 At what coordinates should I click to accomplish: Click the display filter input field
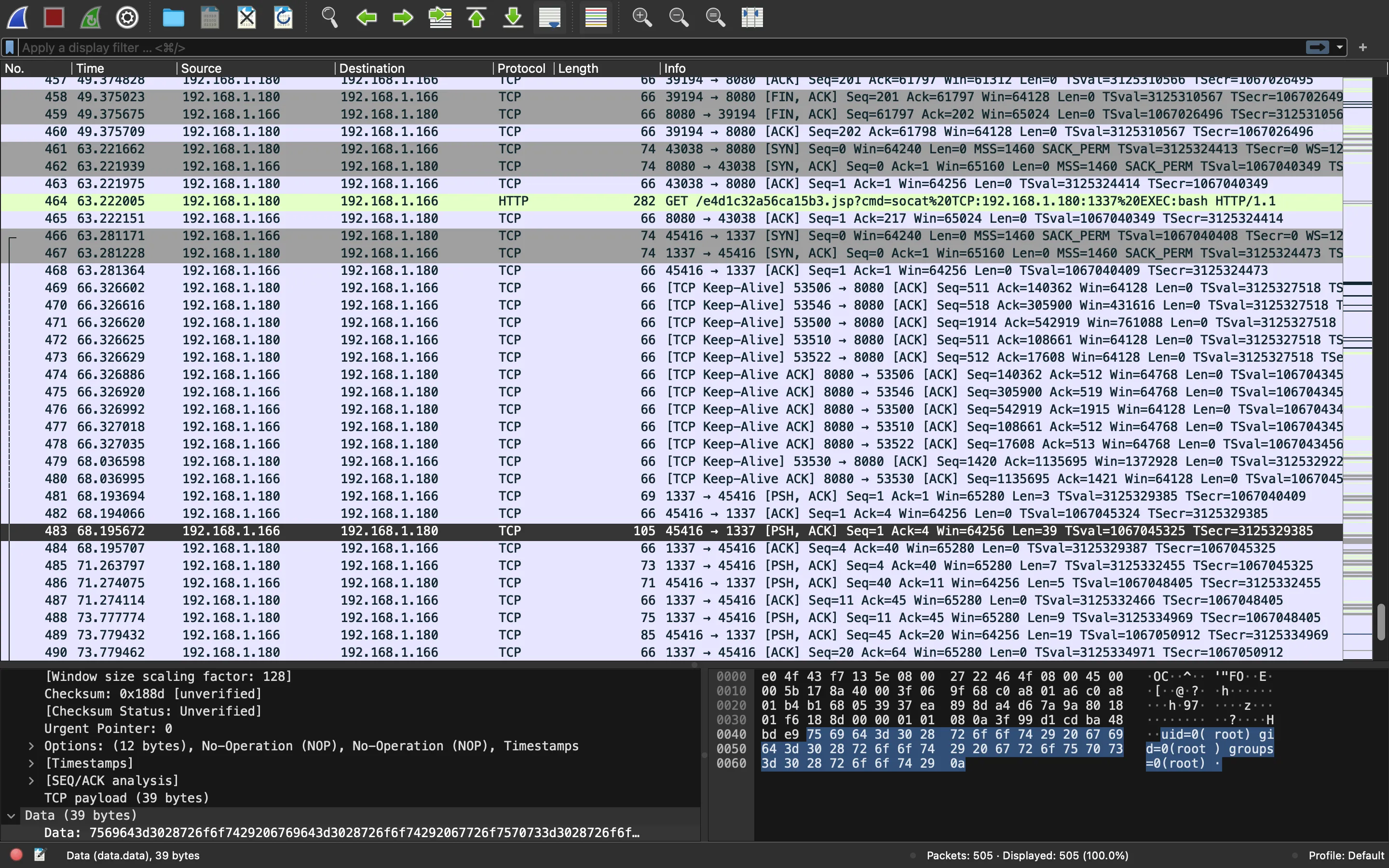tap(660, 47)
